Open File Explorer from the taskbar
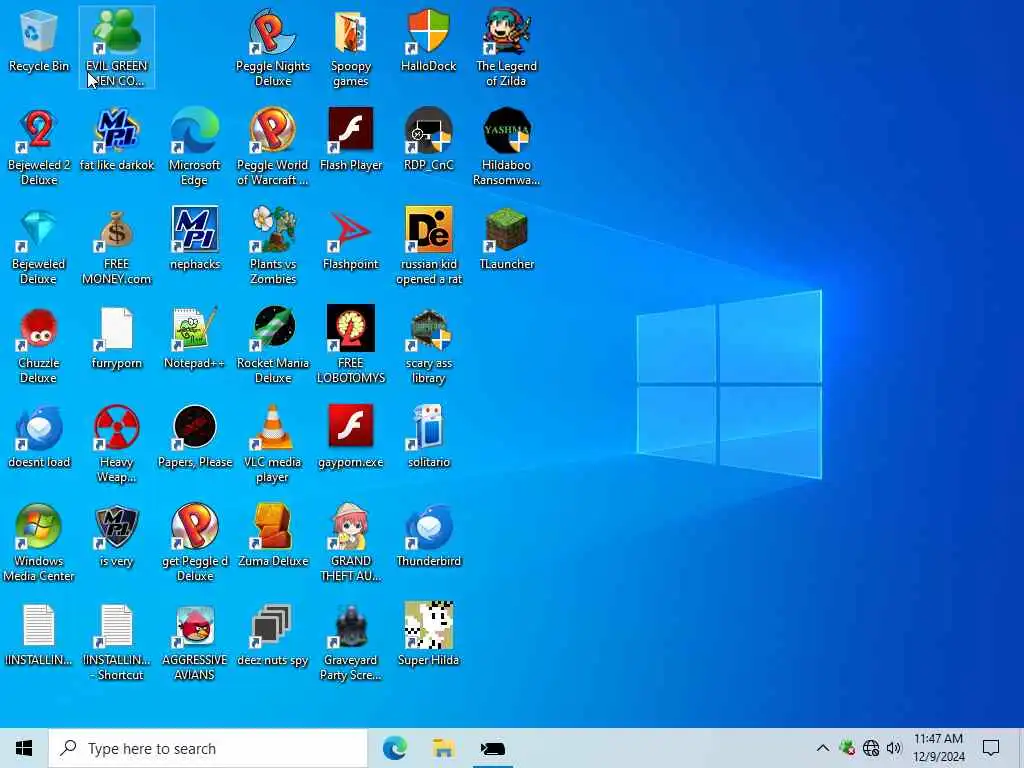 click(x=443, y=748)
